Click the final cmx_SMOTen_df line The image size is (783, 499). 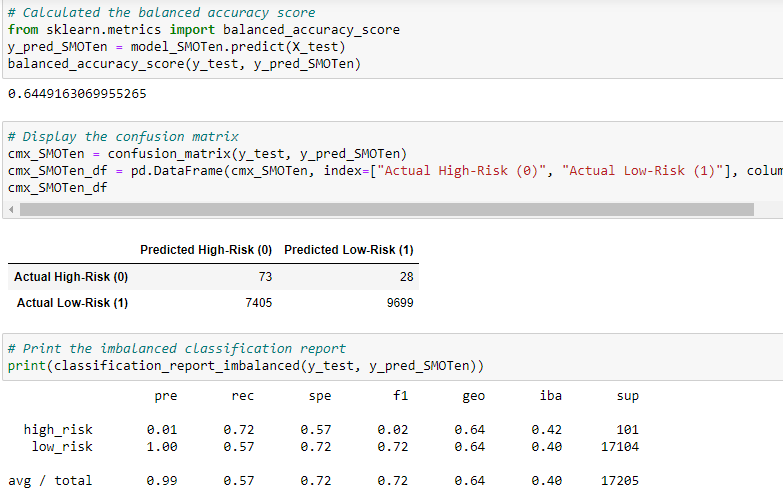coord(57,187)
